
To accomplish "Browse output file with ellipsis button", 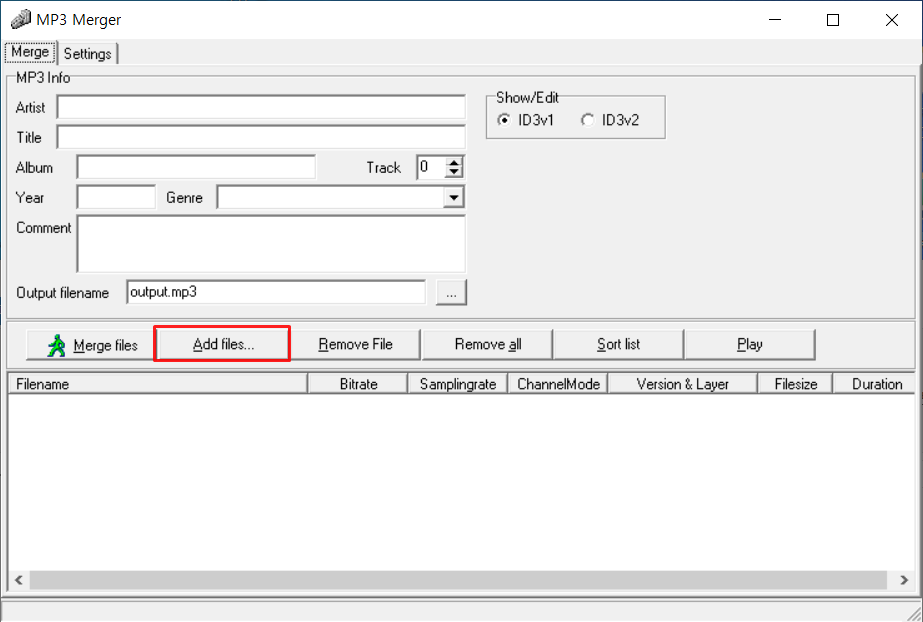I will (451, 292).
